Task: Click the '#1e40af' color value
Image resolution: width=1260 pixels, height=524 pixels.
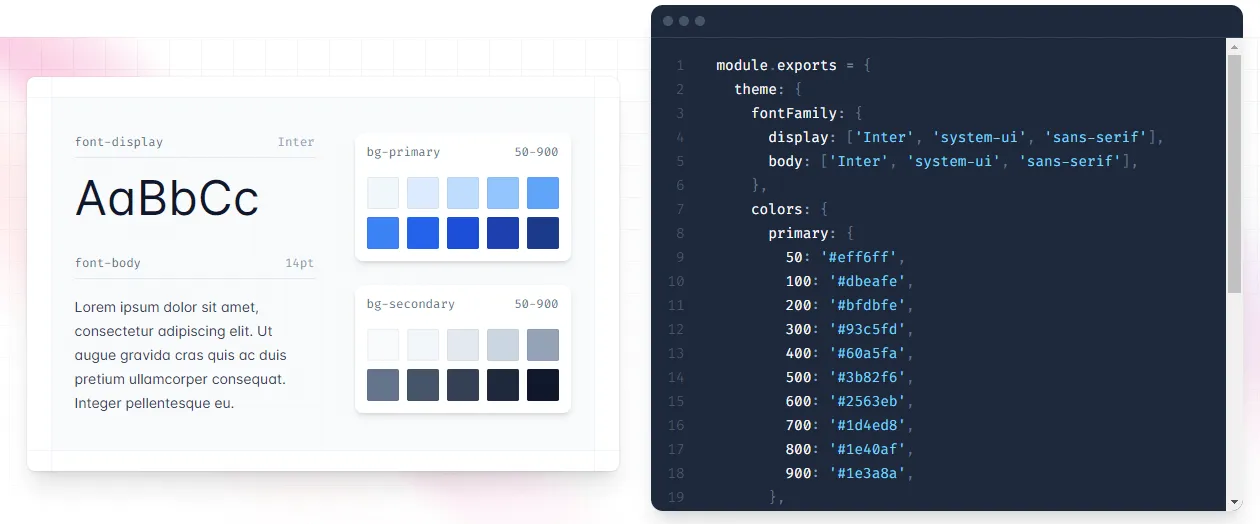Action: [868, 449]
